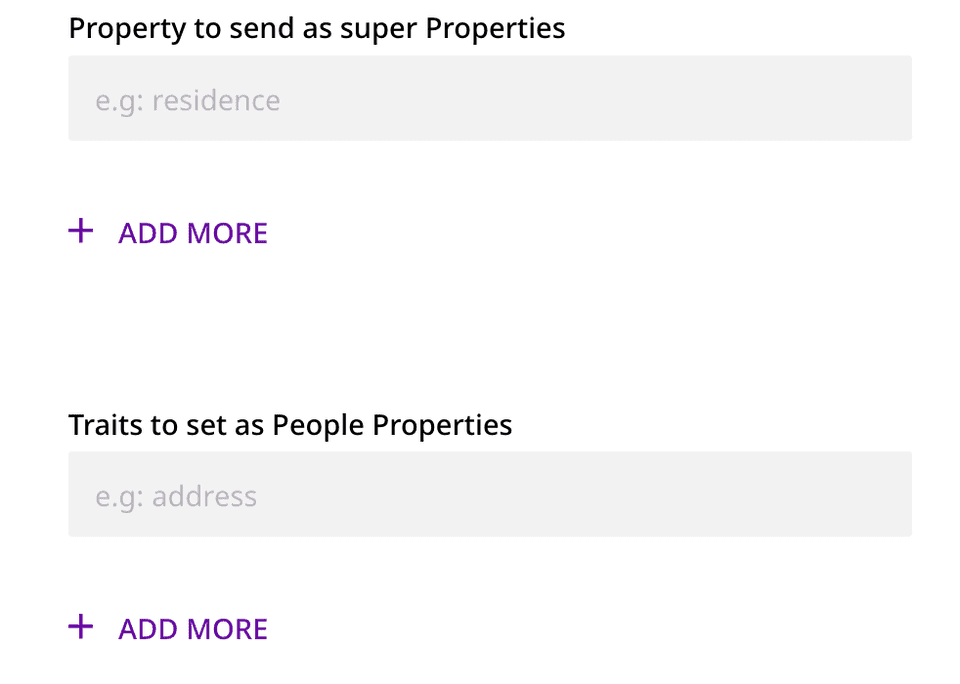Click right end of super Properties input
The image size is (960, 684).
click(890, 98)
